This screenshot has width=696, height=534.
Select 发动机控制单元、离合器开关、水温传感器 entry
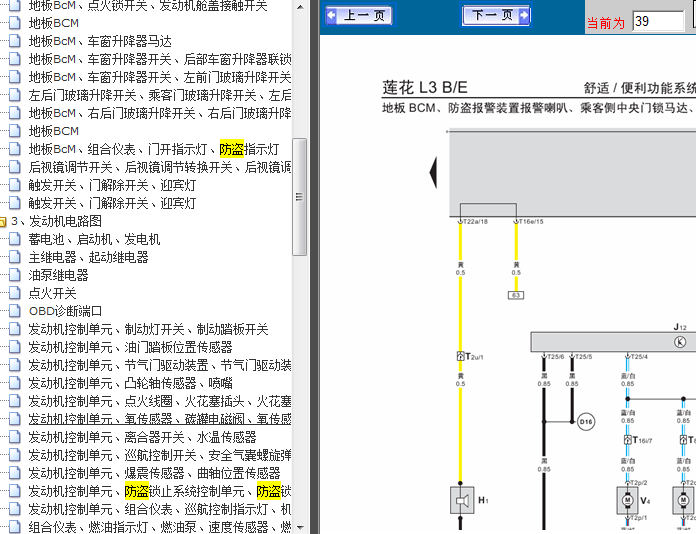142,437
